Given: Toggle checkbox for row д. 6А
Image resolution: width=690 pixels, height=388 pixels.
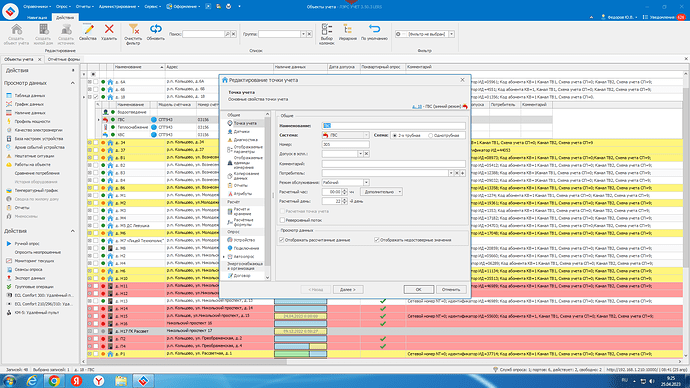Looking at the screenshot, I should pos(95,82).
